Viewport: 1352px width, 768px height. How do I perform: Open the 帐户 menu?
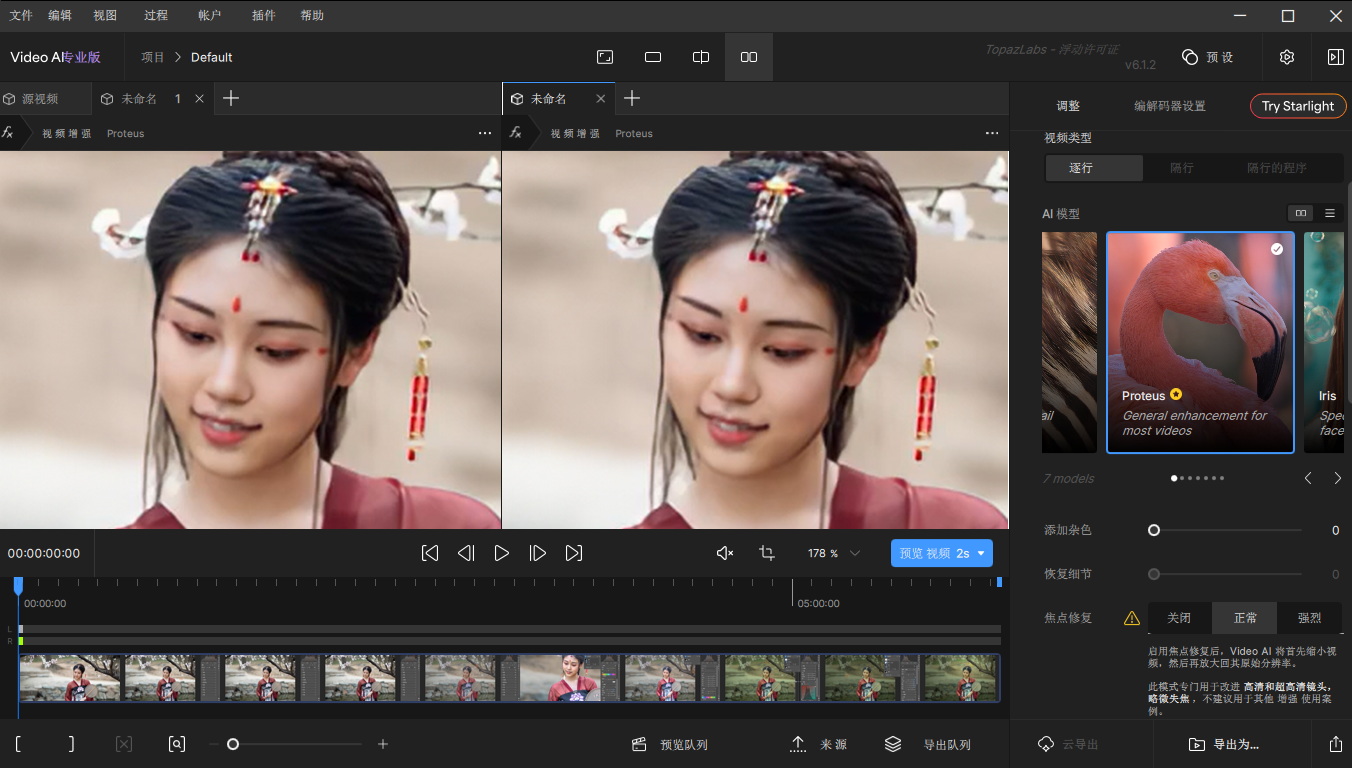(x=209, y=16)
